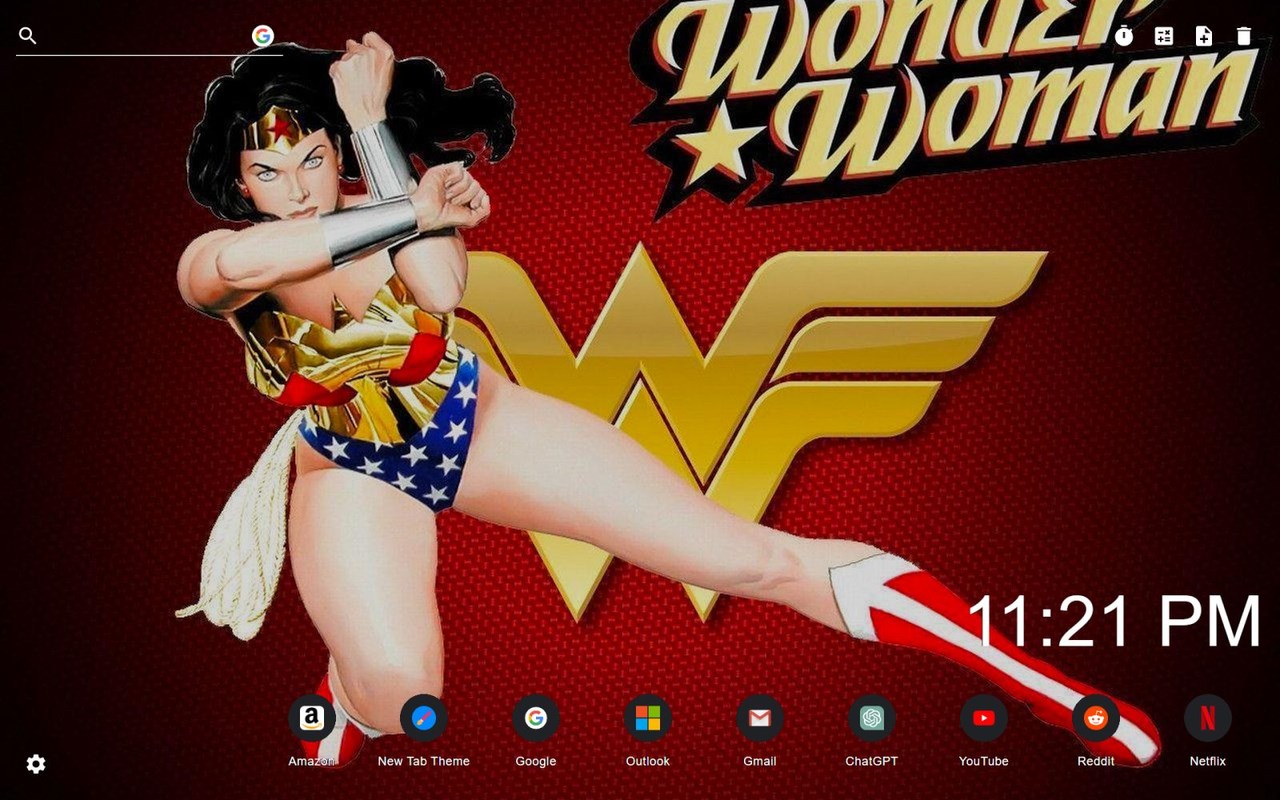Click the Amazon label text
This screenshot has width=1280, height=800.
(312, 761)
